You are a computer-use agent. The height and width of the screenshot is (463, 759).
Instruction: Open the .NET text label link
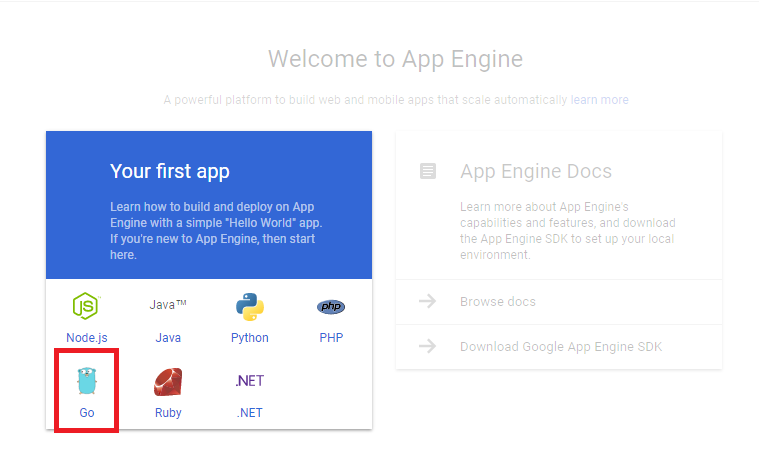250,413
